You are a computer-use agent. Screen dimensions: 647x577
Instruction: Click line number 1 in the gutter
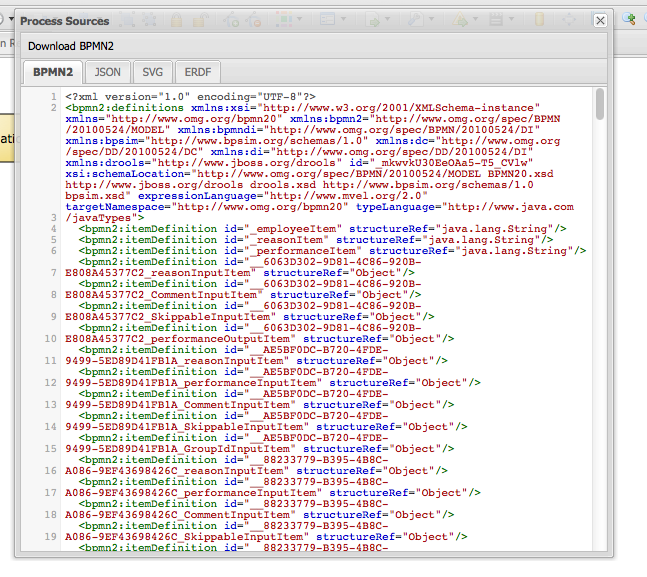tap(54, 96)
